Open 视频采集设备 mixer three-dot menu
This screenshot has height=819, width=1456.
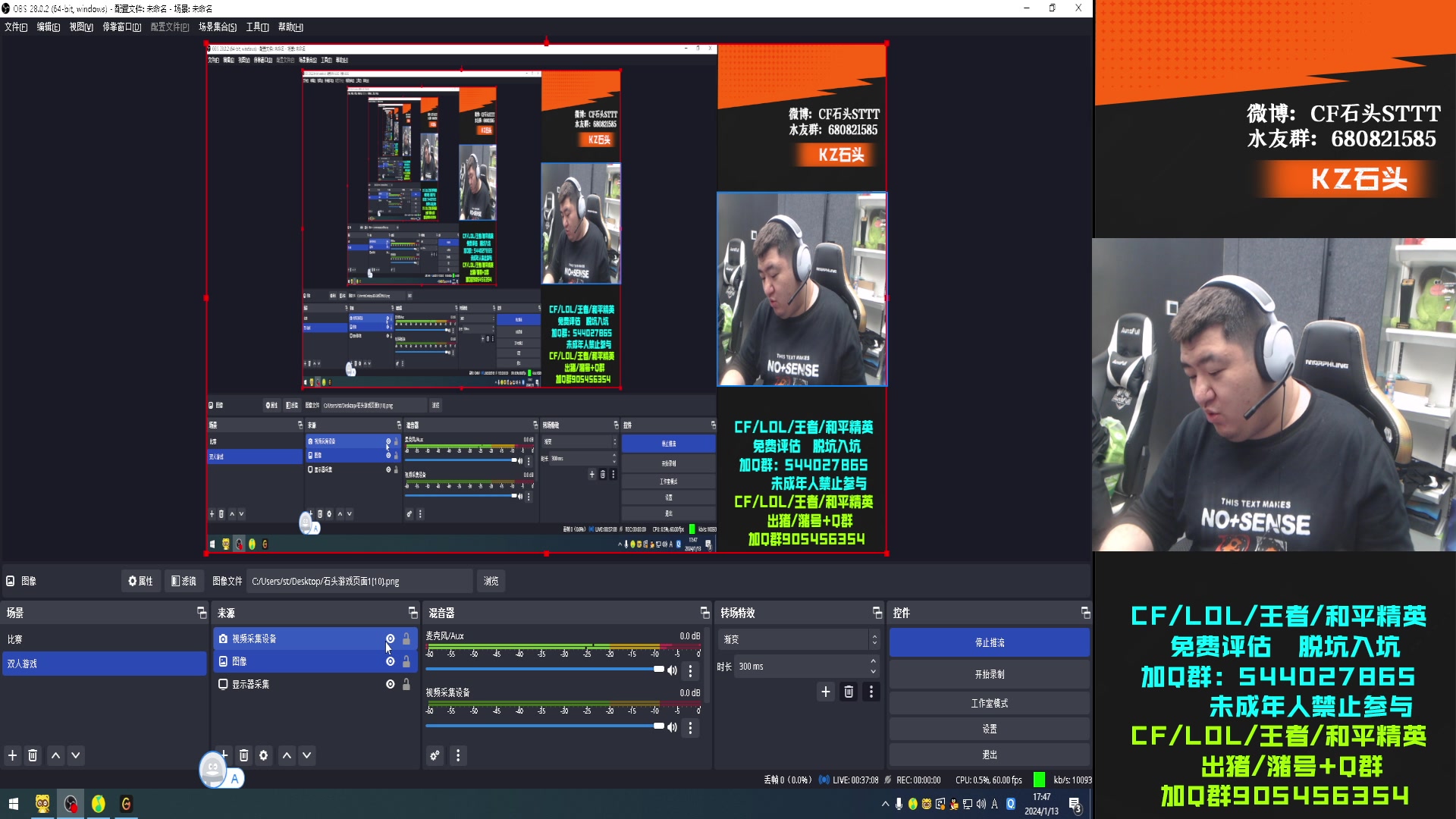pyautogui.click(x=690, y=728)
